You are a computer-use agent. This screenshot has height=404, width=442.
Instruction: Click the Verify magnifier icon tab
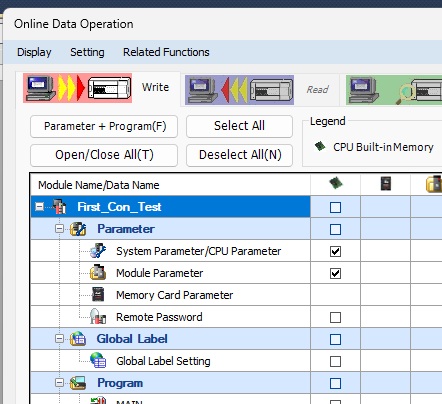point(394,90)
